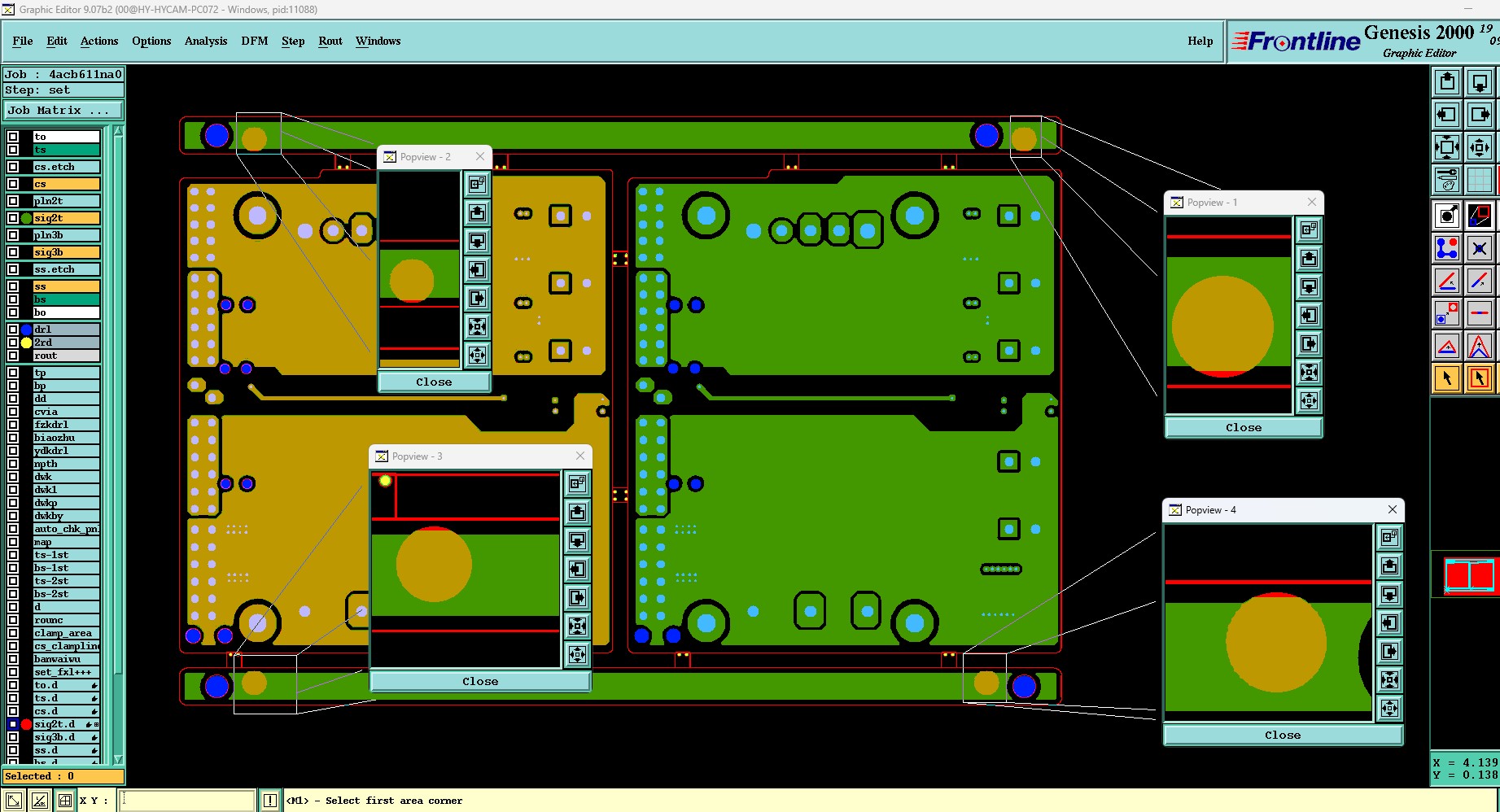
Task: Toggle checkbox for layer drl
Action: tap(13, 330)
